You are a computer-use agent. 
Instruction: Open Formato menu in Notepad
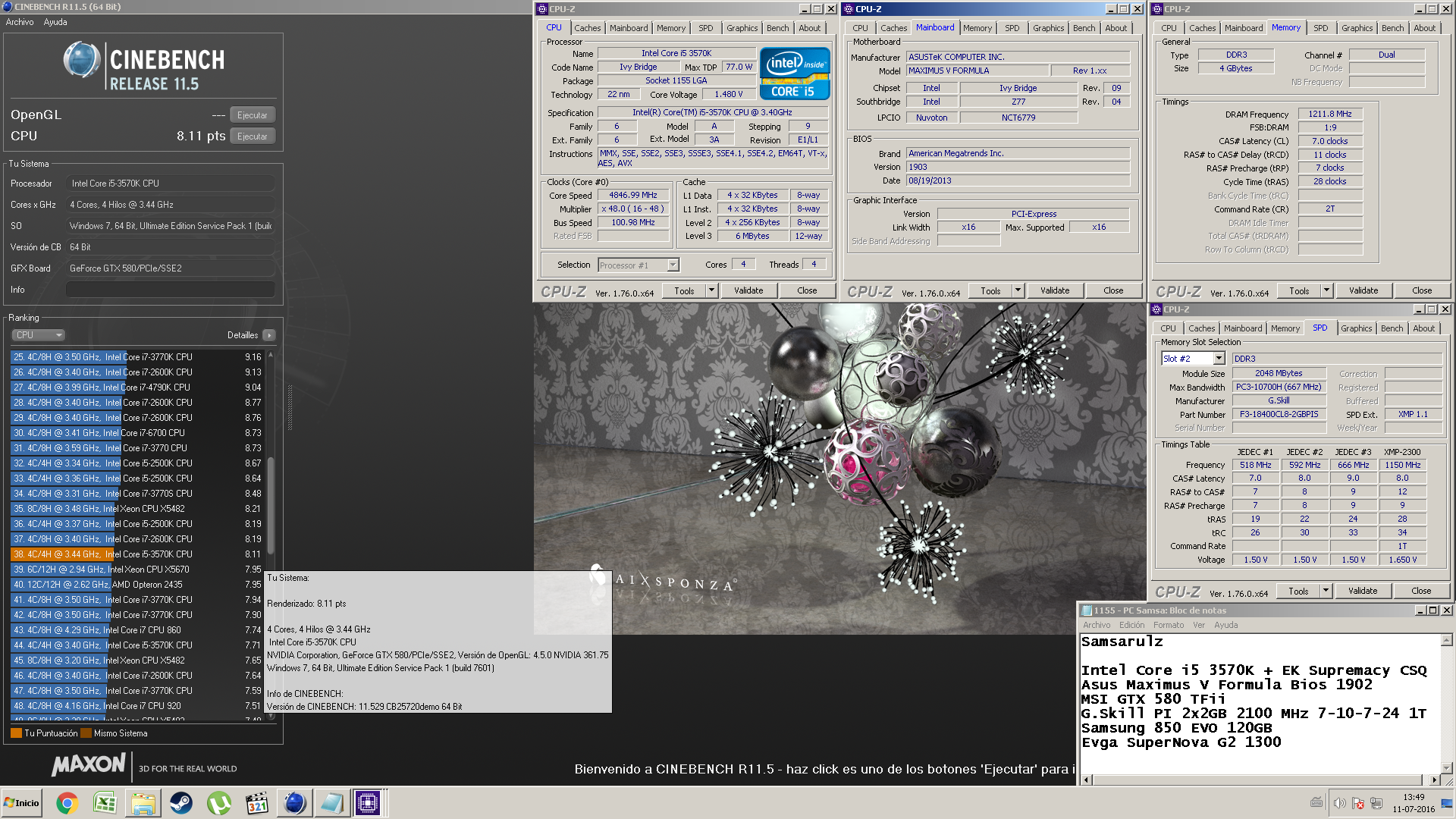pyautogui.click(x=1168, y=625)
